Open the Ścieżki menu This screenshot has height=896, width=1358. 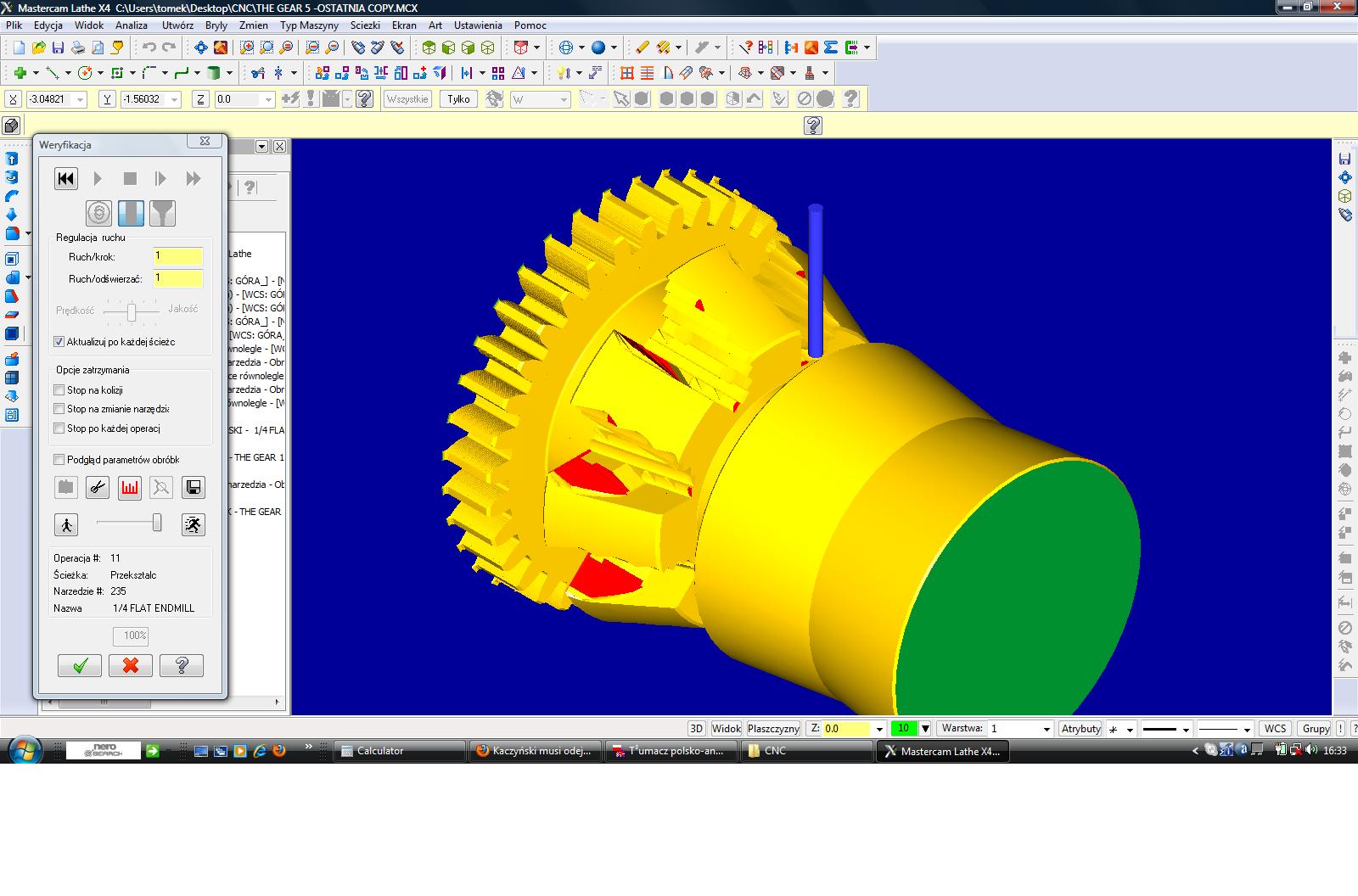[365, 25]
